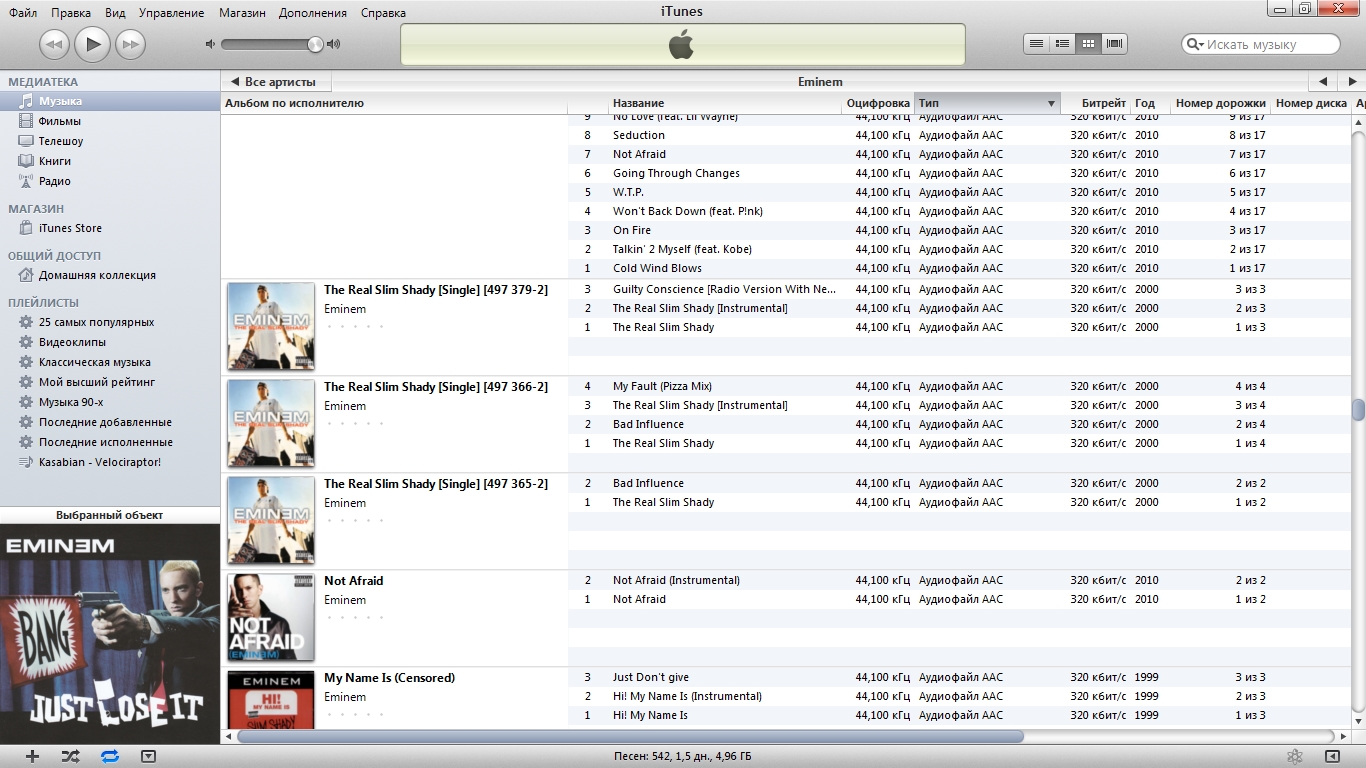Click the Just Lose It artwork panel
The image size is (1366, 768).
pyautogui.click(x=110, y=634)
